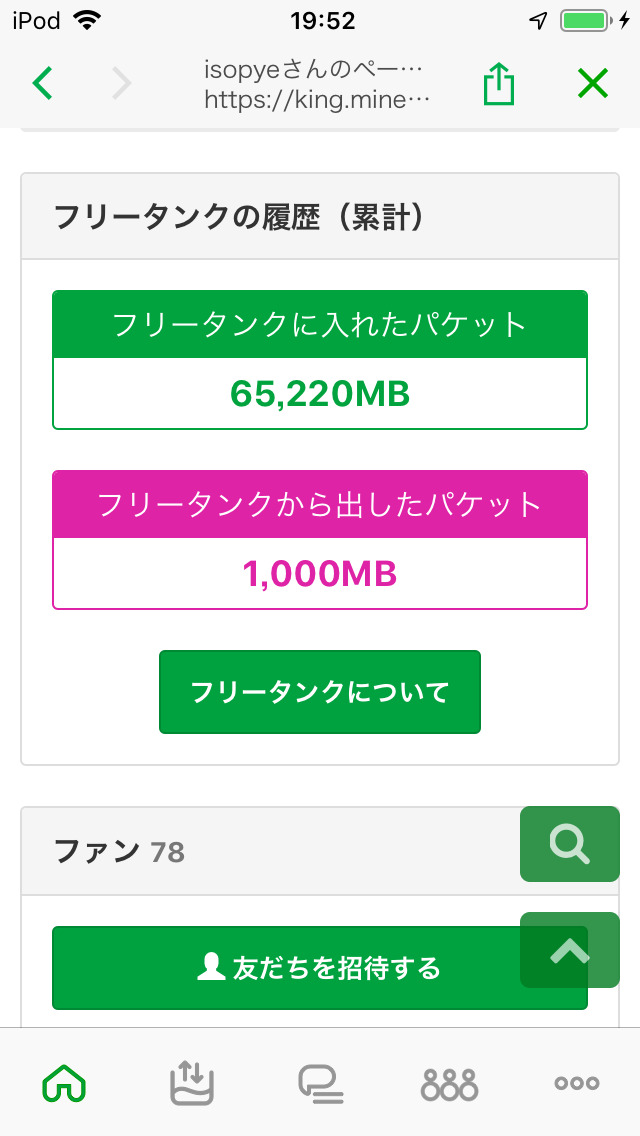Tap the 1,000MB value
640x1136 pixels.
click(320, 574)
